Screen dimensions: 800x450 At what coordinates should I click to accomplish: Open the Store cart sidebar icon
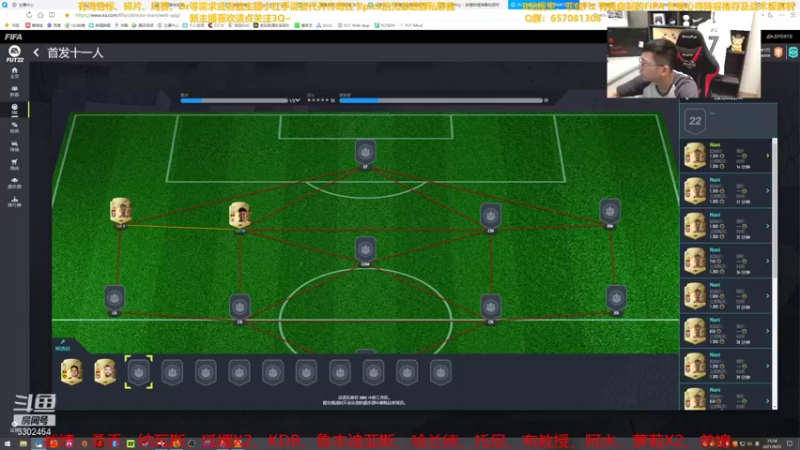pyautogui.click(x=14, y=164)
